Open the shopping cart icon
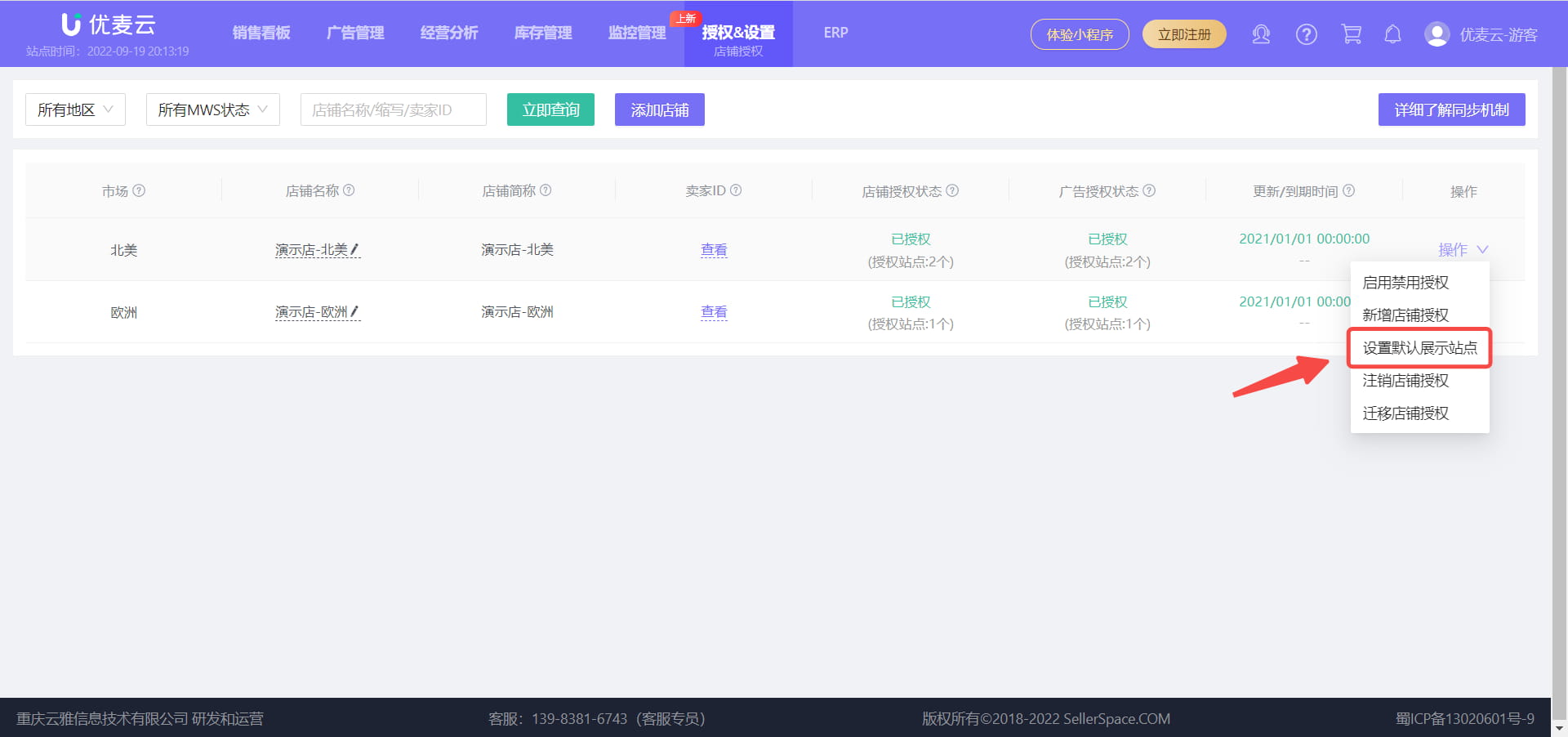 [x=1350, y=34]
